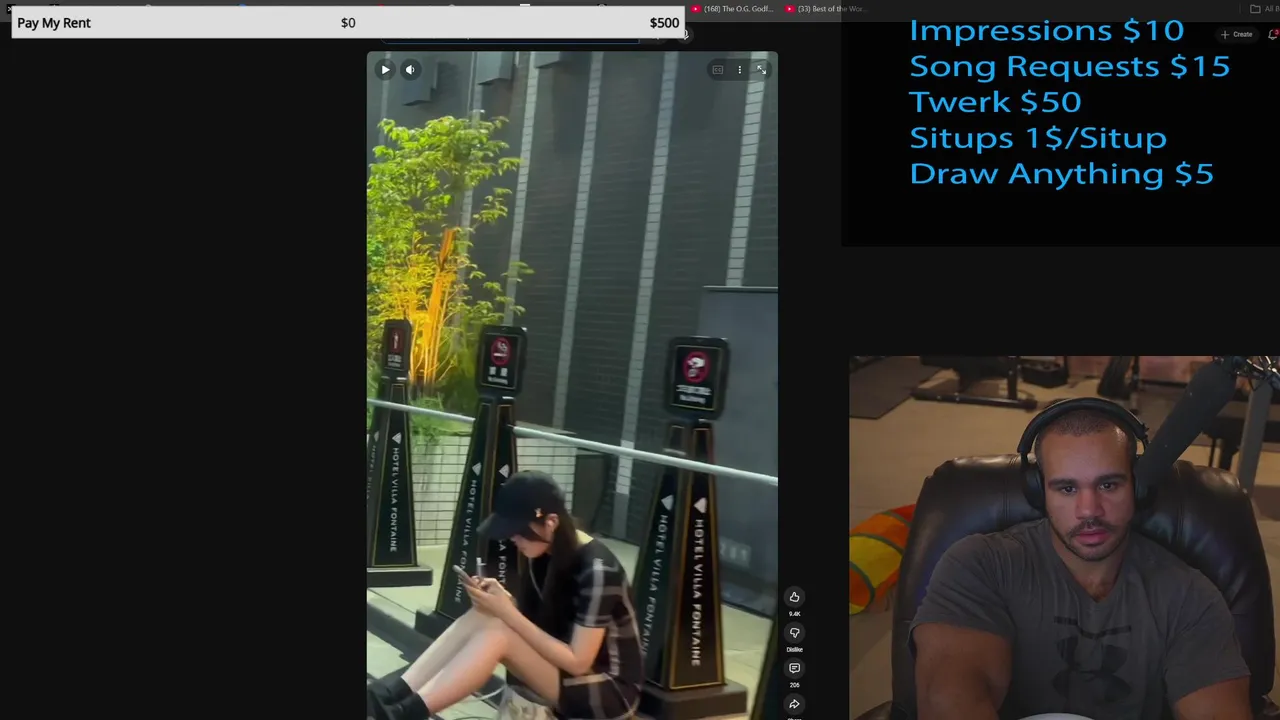Viewport: 1280px width, 720px height.
Task: Dislike the Short with thumbs down
Action: (x=794, y=632)
